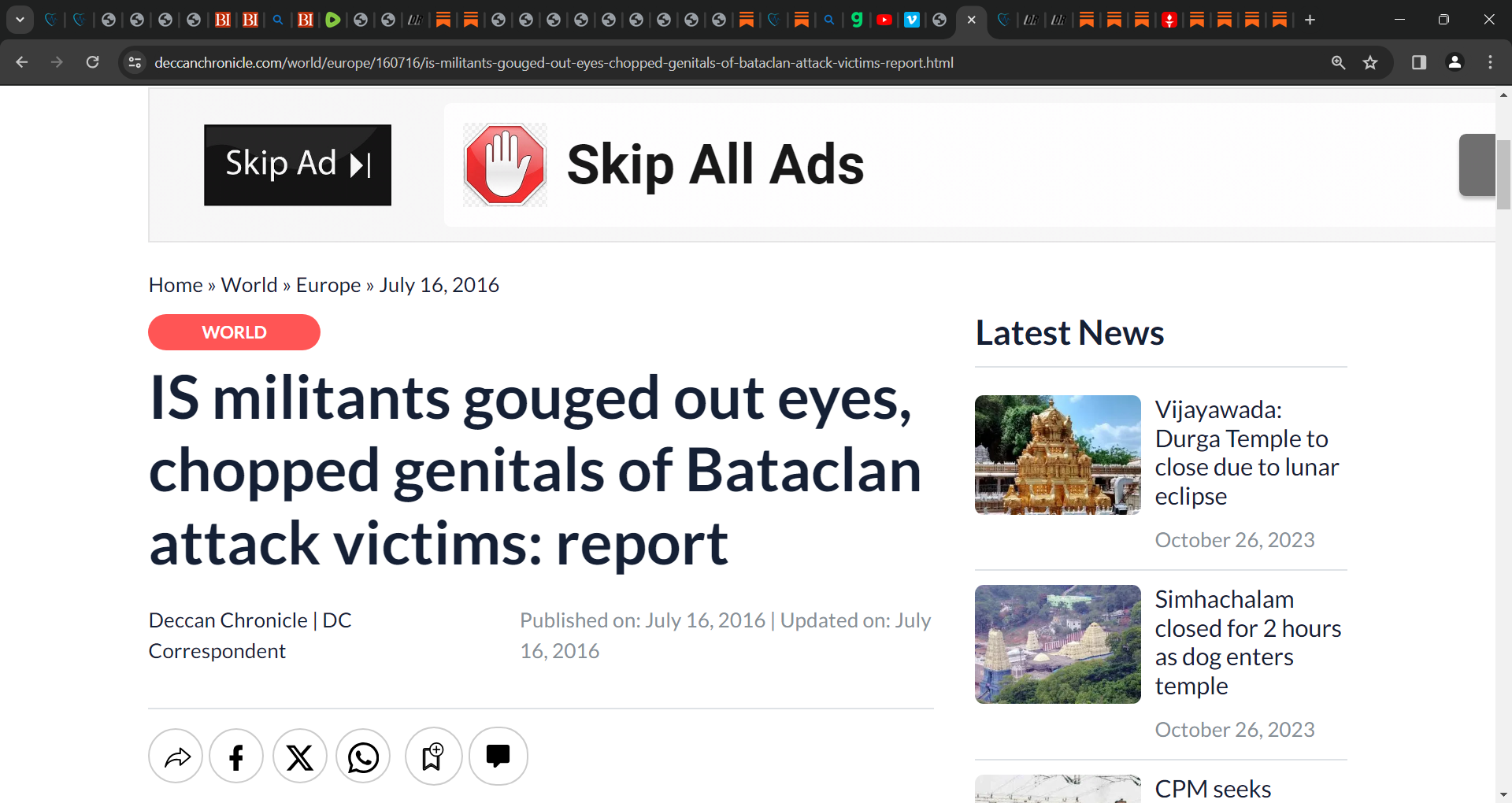Open the World breadcrumb link

tap(249, 285)
